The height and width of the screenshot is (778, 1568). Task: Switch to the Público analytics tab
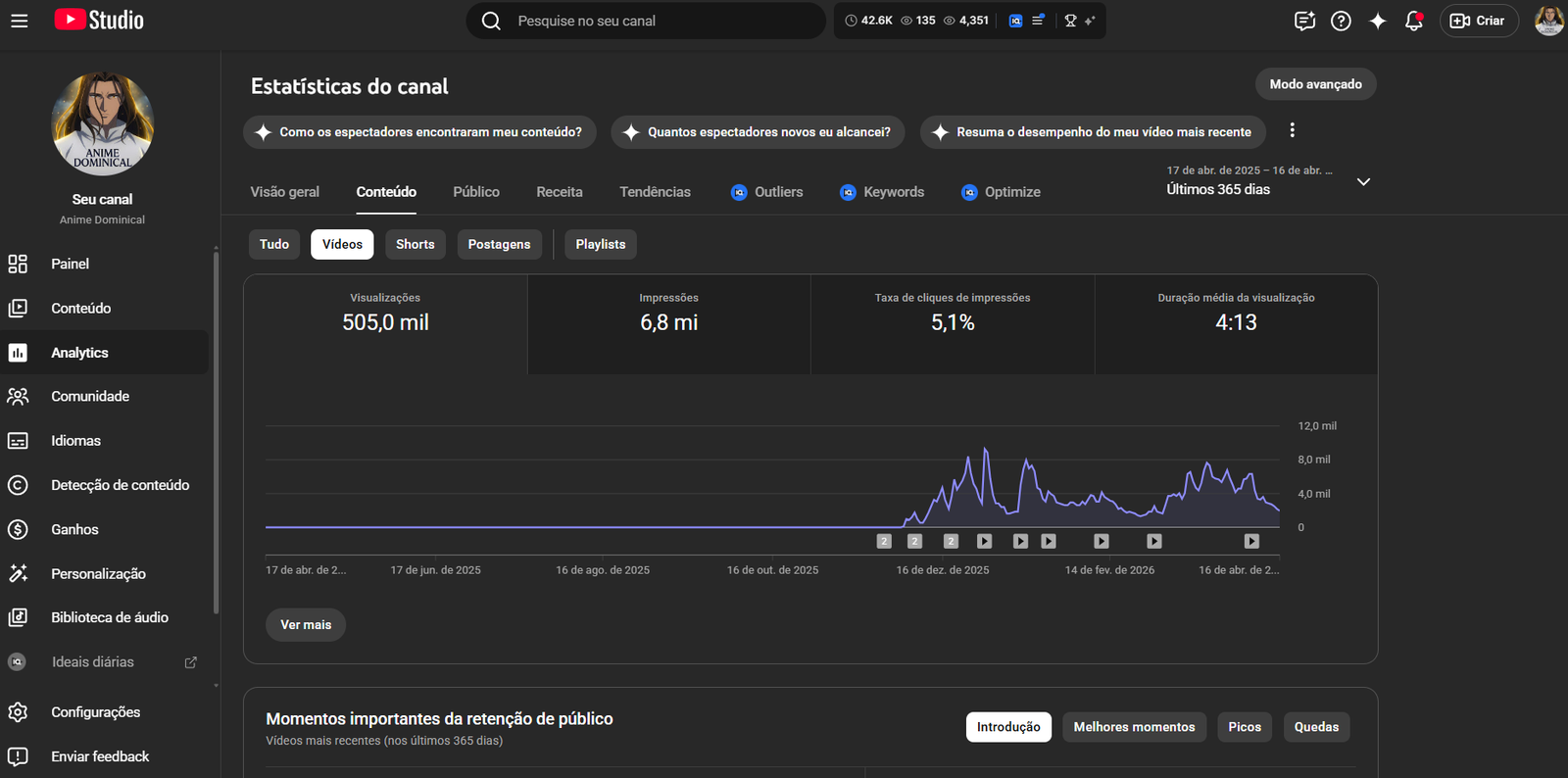tap(476, 192)
